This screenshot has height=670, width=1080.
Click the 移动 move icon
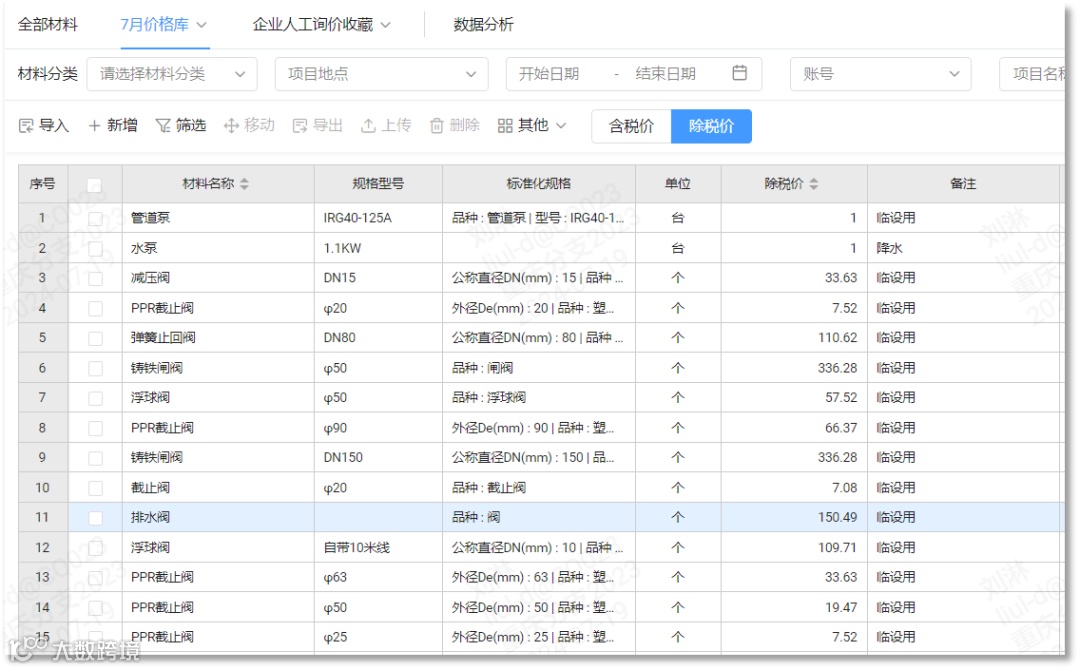231,126
